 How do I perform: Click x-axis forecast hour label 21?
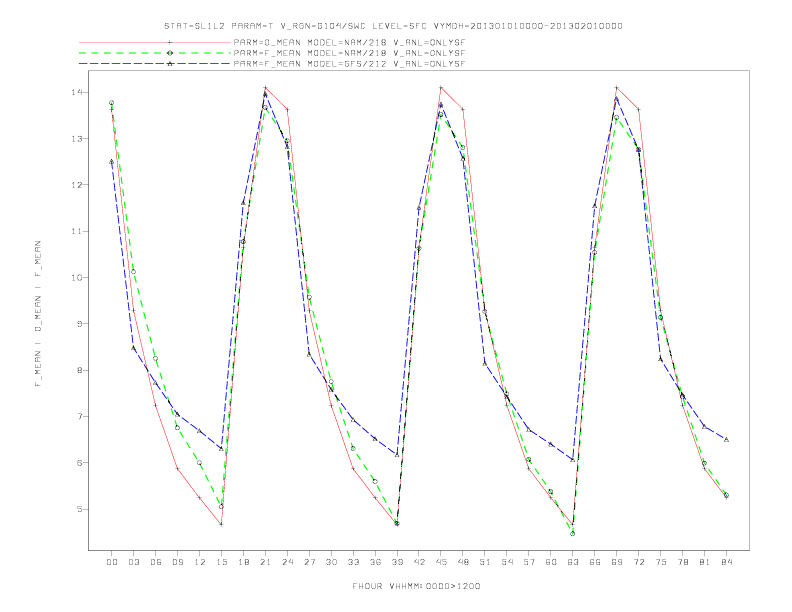(265, 562)
